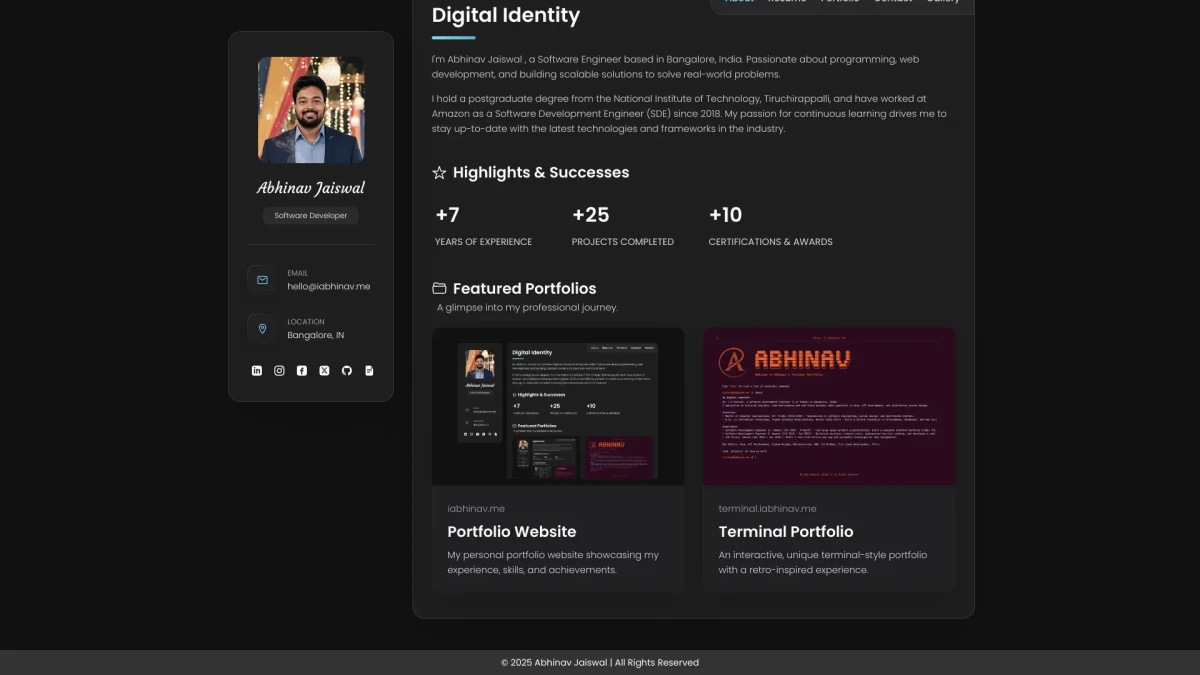The height and width of the screenshot is (675, 1200).
Task: Open the Instagram icon in the sidebar
Action: pyautogui.click(x=279, y=370)
